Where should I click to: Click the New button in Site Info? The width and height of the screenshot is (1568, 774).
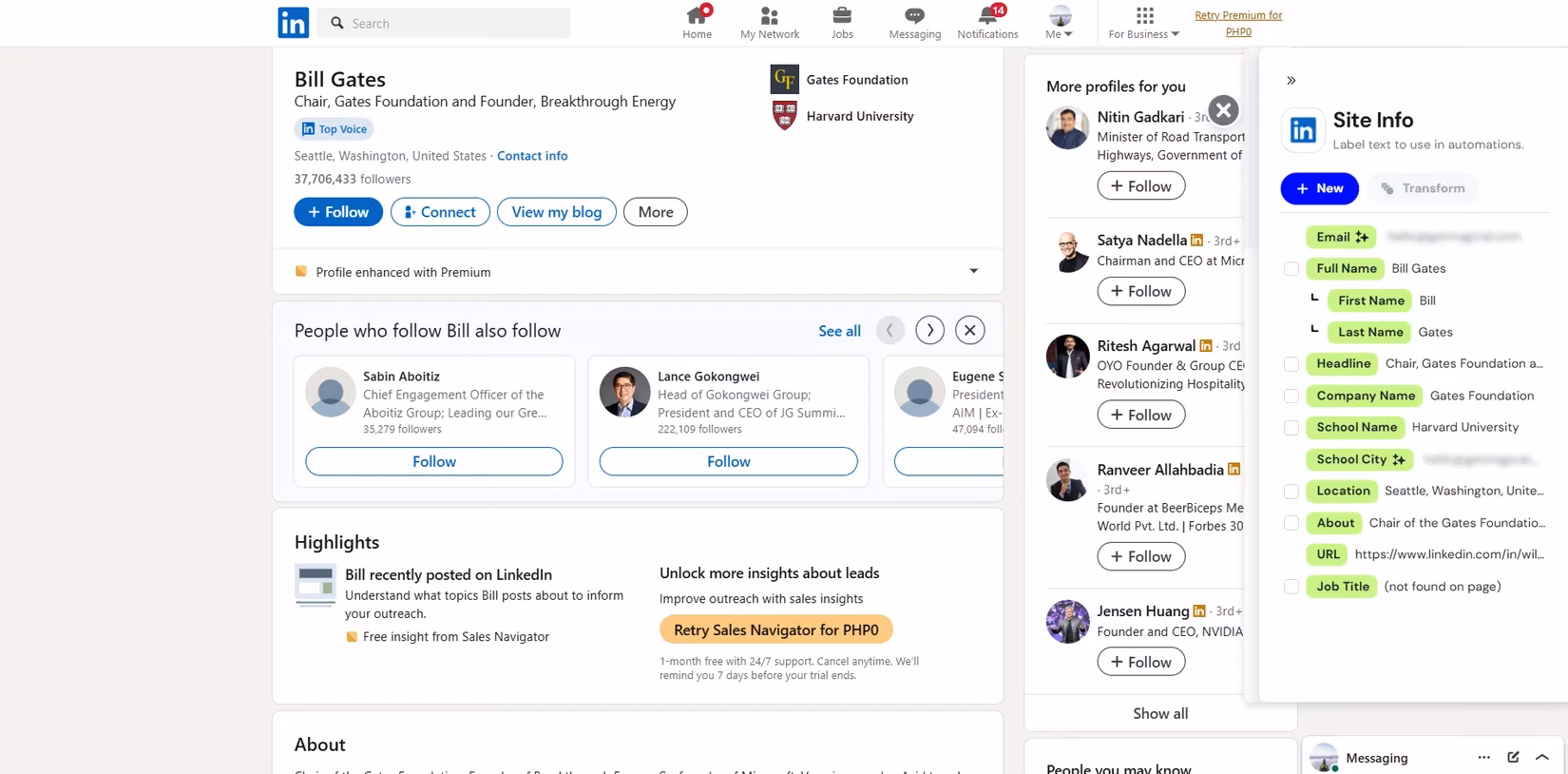pos(1320,188)
